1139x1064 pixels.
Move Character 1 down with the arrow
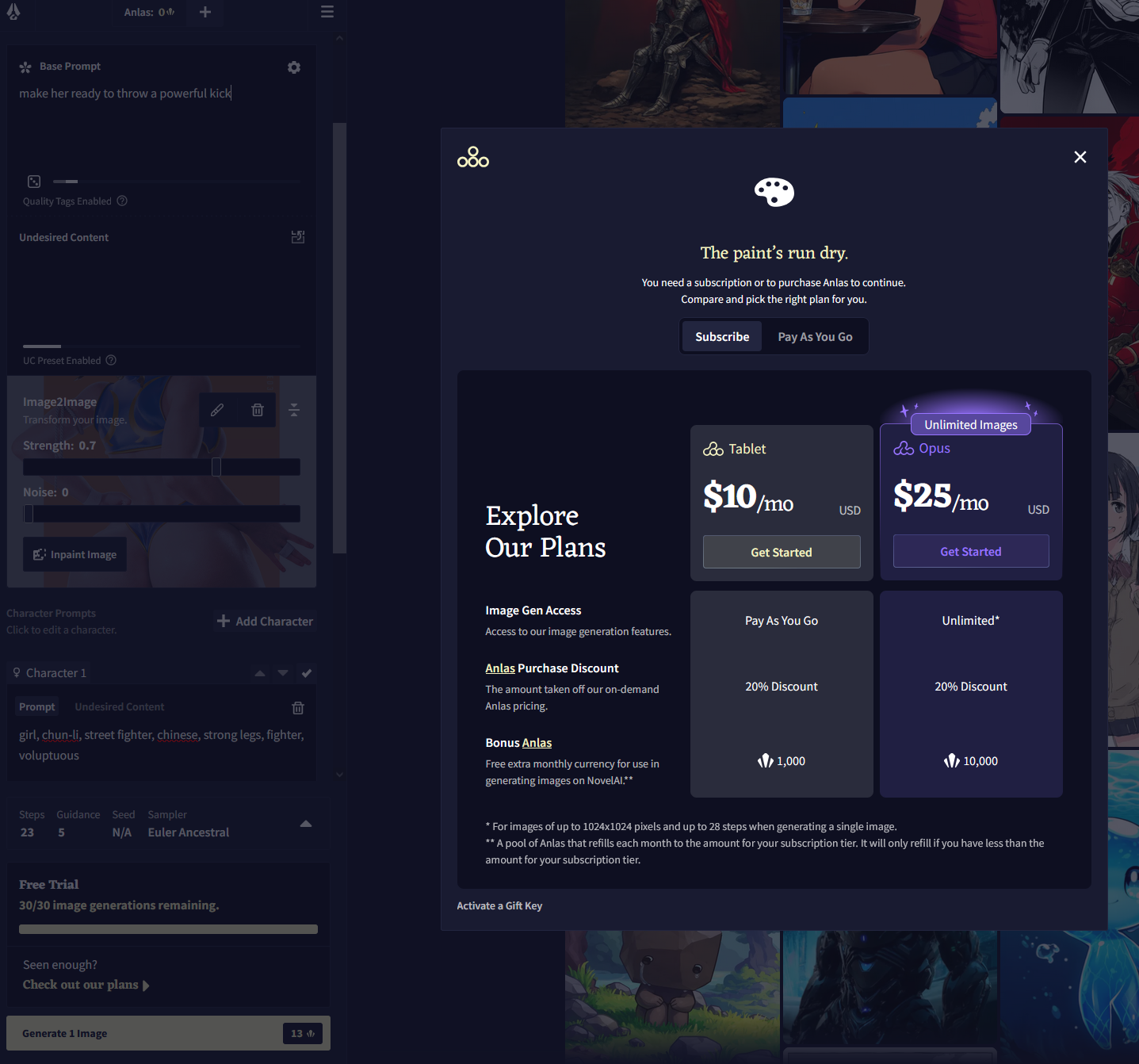(x=283, y=673)
